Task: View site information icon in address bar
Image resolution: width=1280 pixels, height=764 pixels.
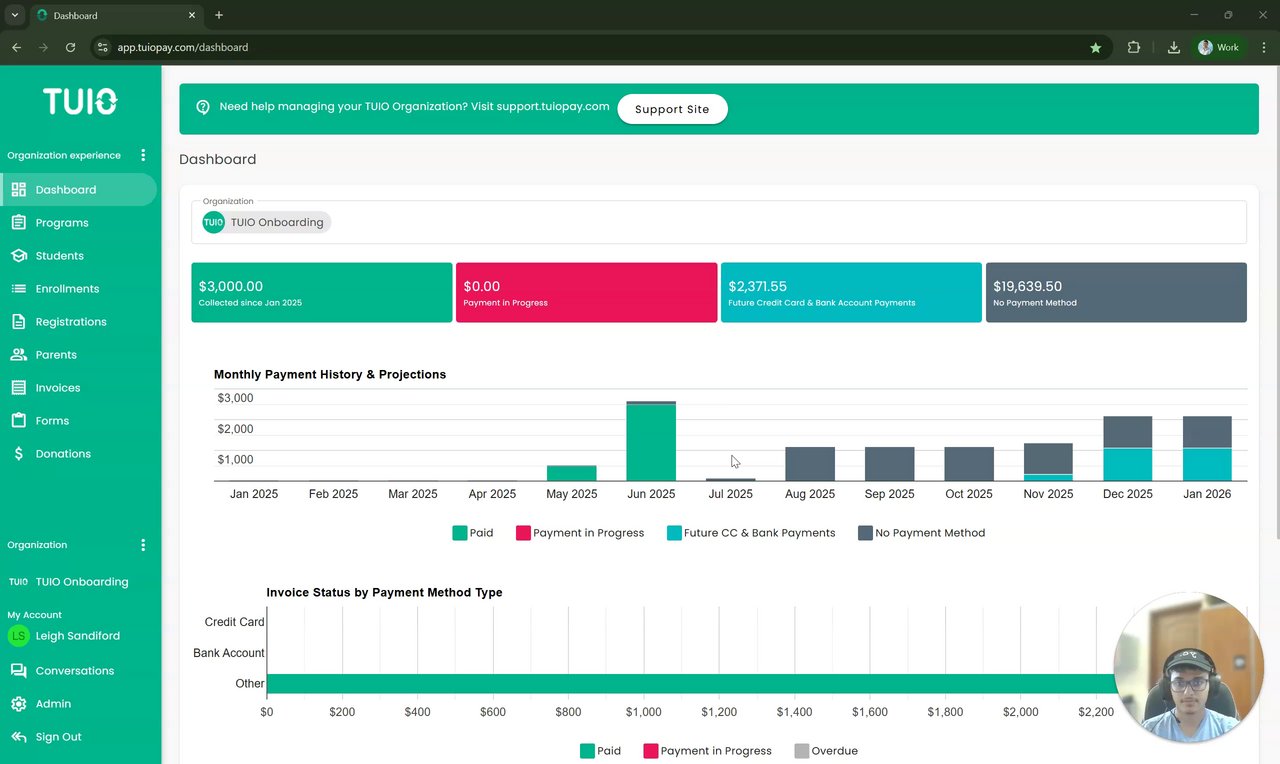Action: [102, 47]
